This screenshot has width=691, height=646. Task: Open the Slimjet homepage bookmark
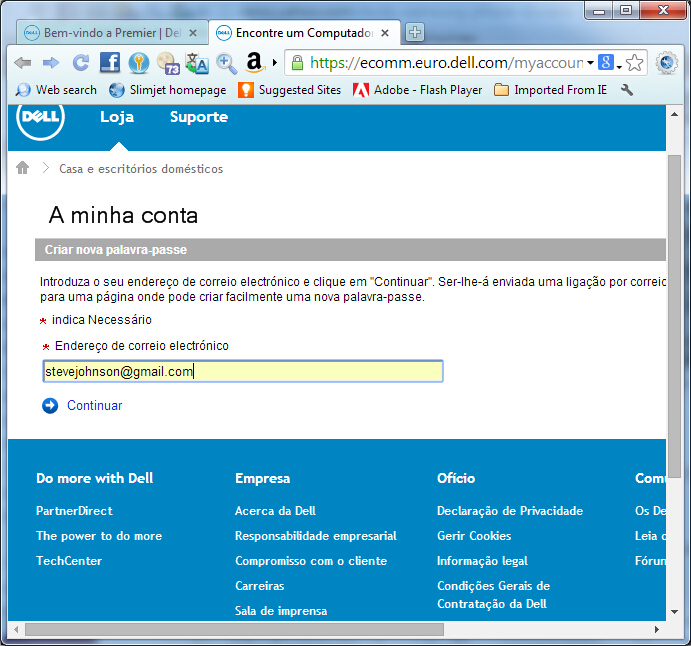pos(167,90)
